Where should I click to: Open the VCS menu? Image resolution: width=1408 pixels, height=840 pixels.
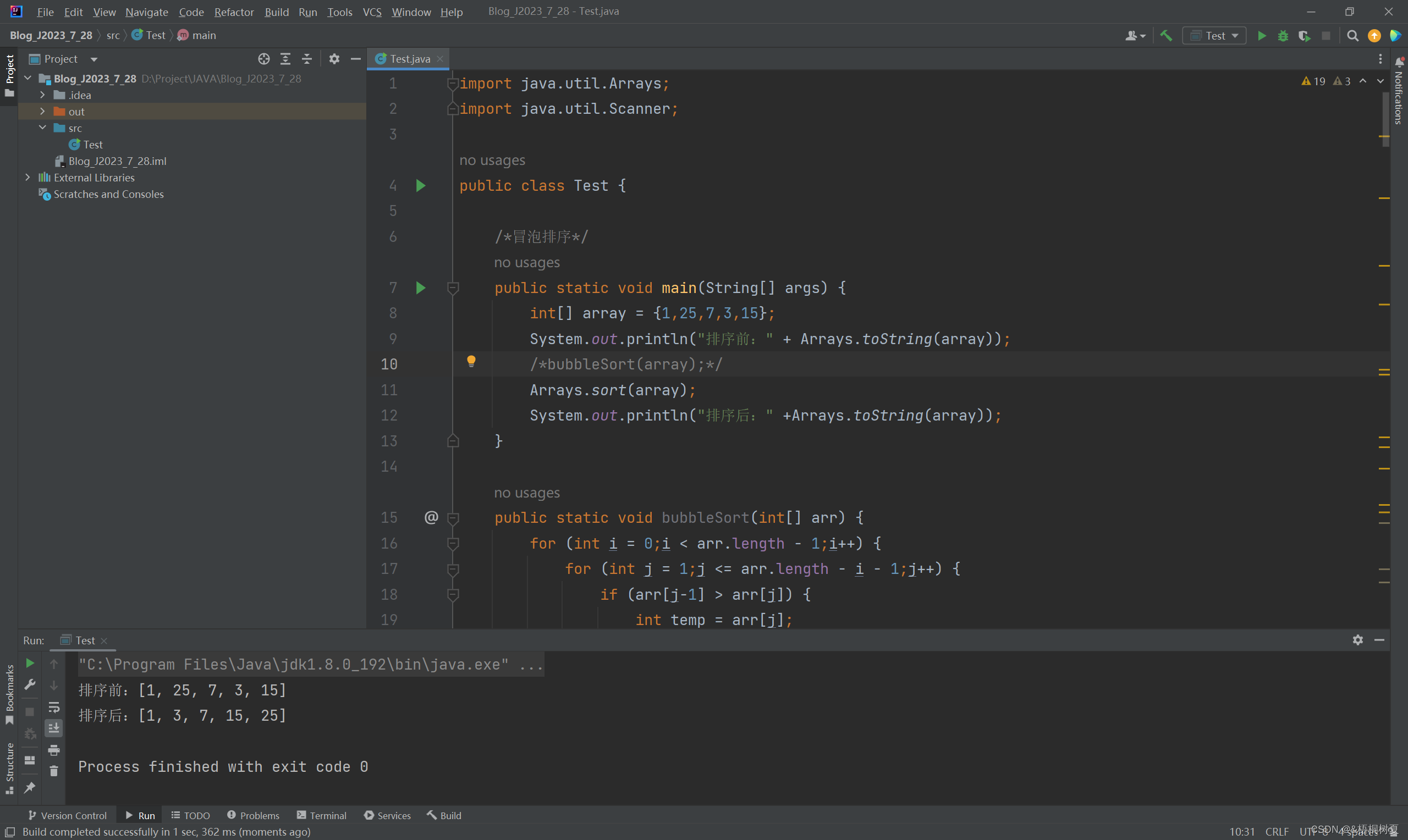(372, 12)
